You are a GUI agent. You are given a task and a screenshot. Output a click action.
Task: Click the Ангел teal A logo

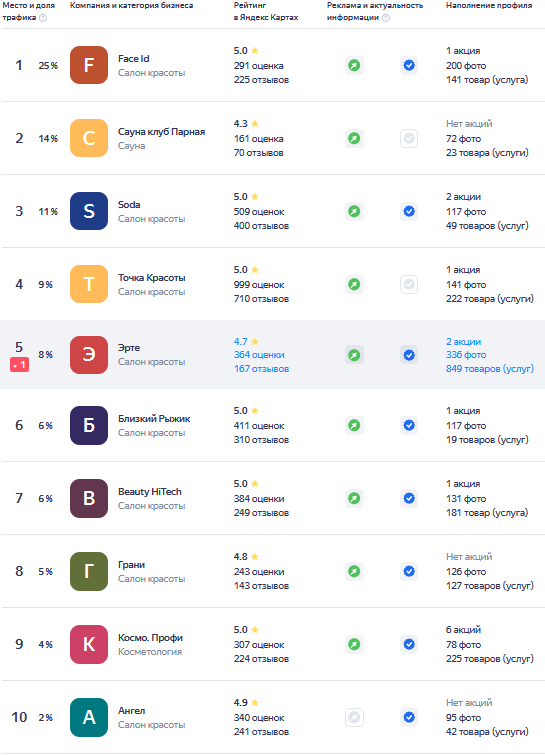(89, 717)
